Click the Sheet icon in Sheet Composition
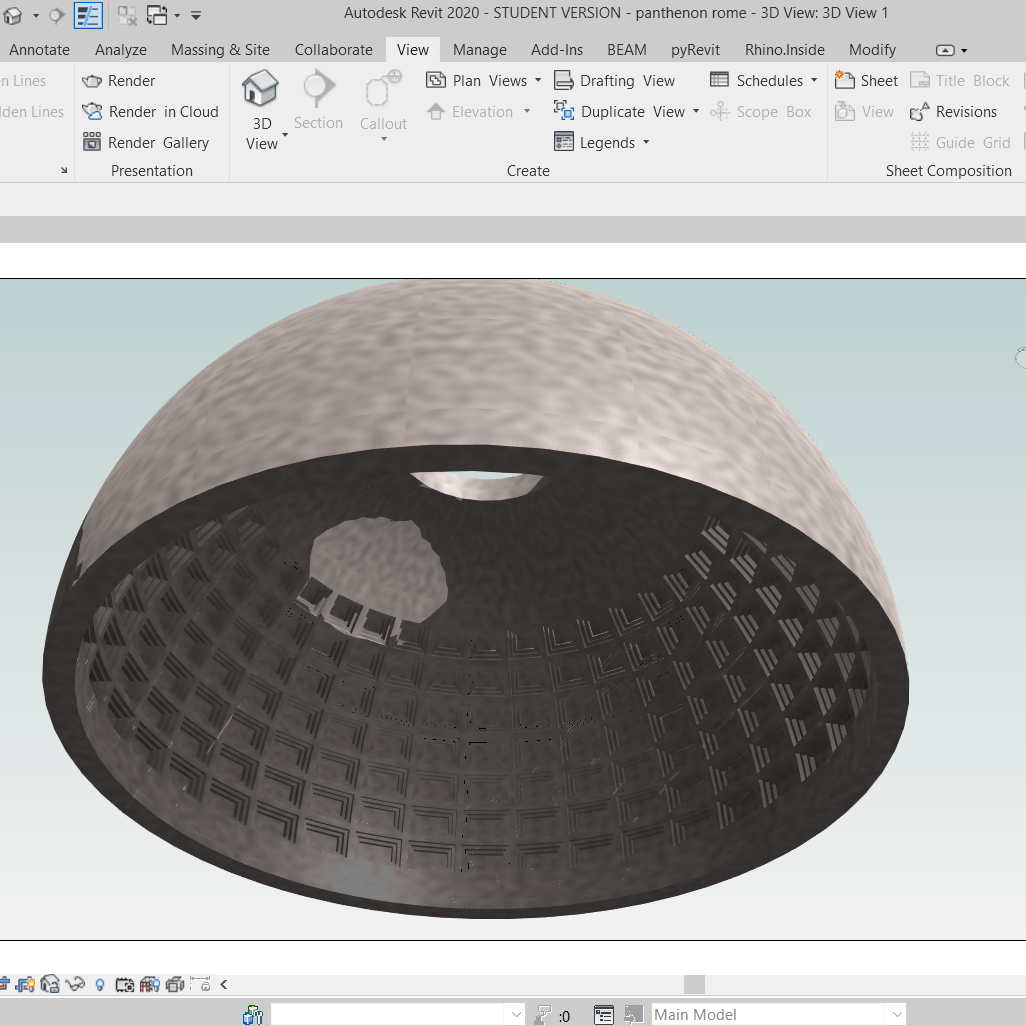 click(845, 81)
